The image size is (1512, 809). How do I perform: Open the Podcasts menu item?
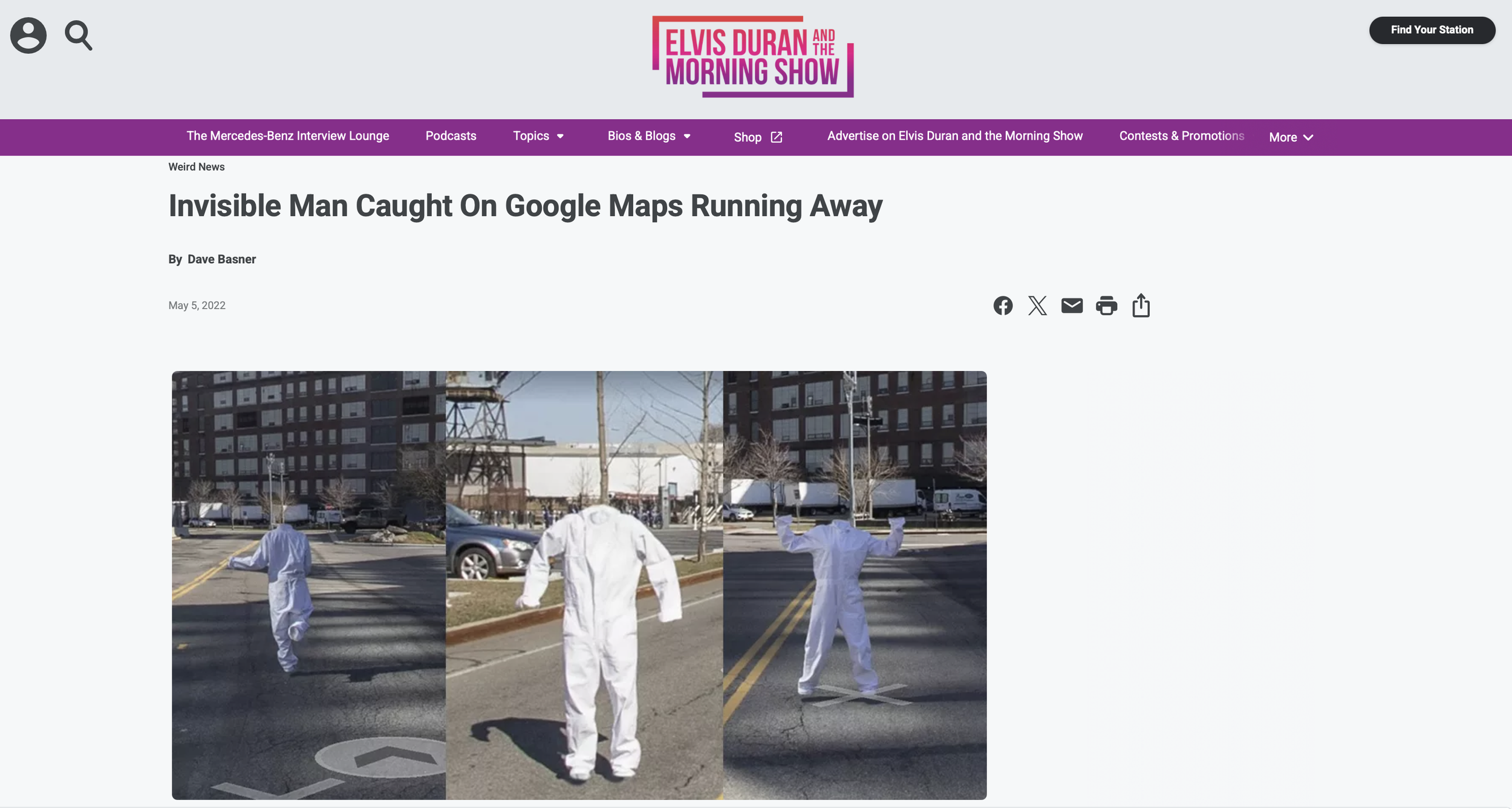pyautogui.click(x=451, y=136)
